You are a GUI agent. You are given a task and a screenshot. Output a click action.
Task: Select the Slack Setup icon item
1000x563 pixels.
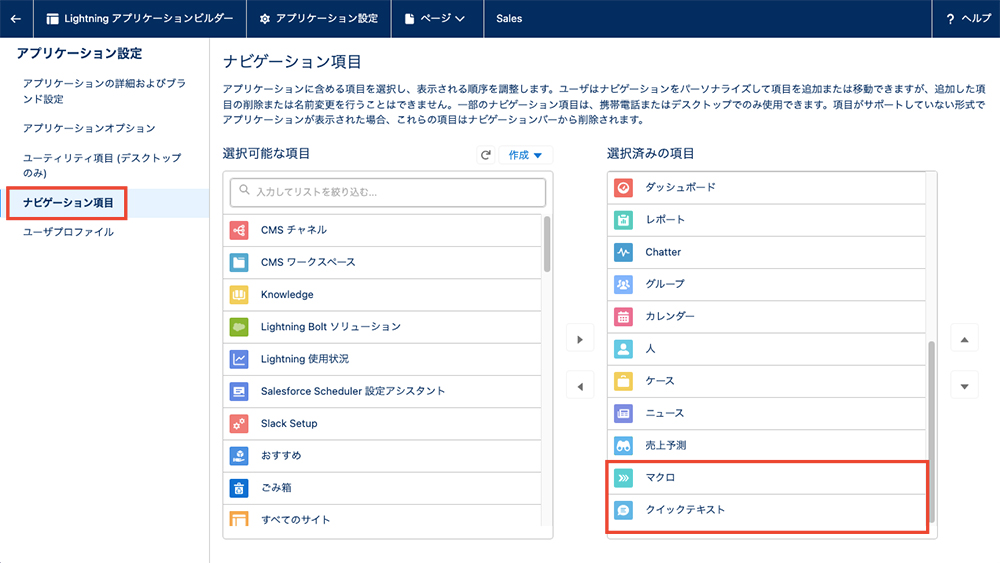coord(239,423)
